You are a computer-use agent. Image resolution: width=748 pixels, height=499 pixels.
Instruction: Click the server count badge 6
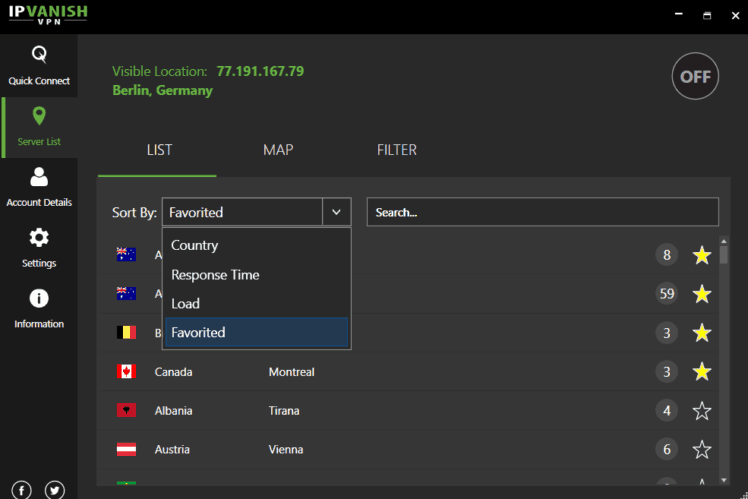(x=667, y=449)
